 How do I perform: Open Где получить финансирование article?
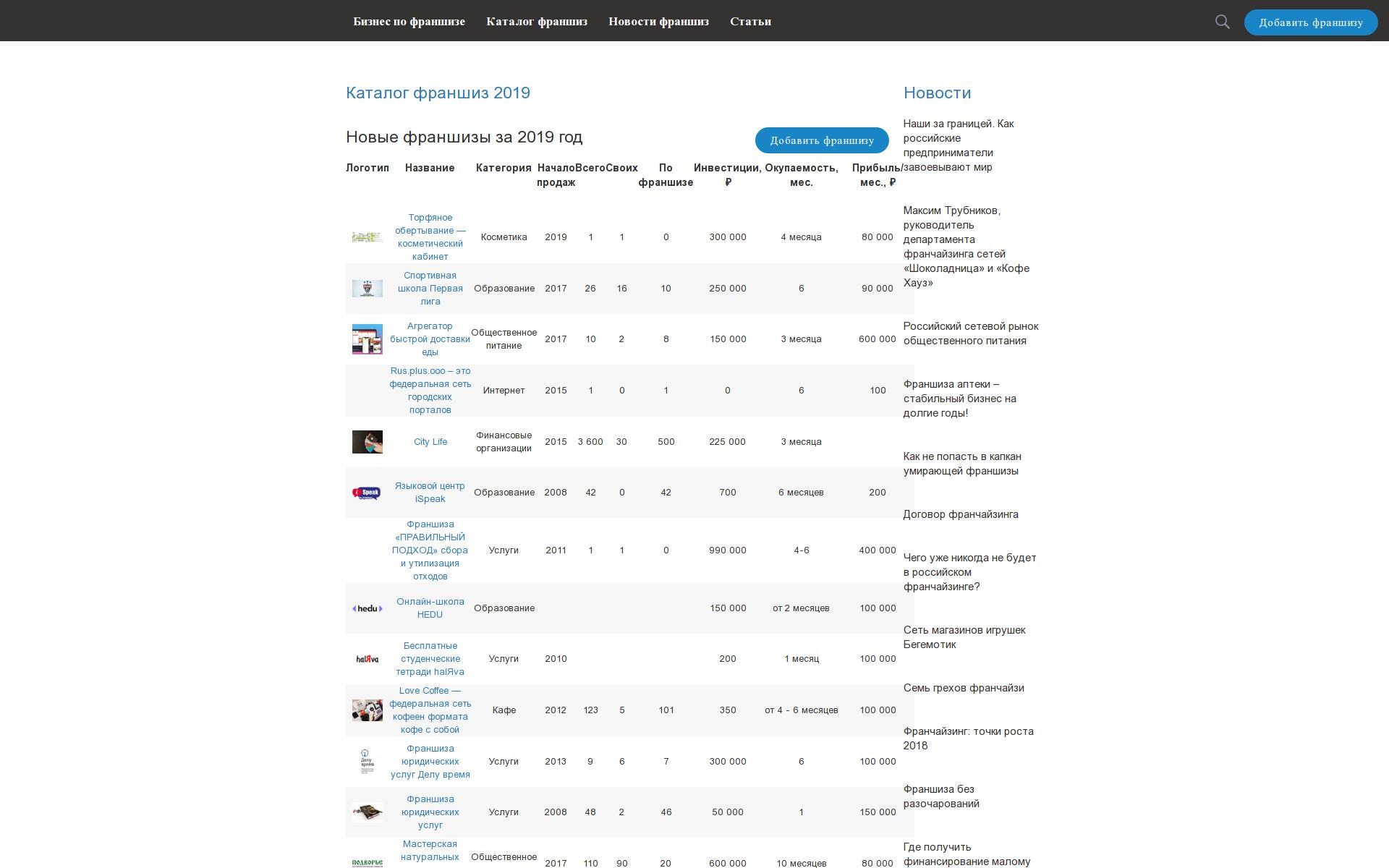pyautogui.click(x=967, y=854)
